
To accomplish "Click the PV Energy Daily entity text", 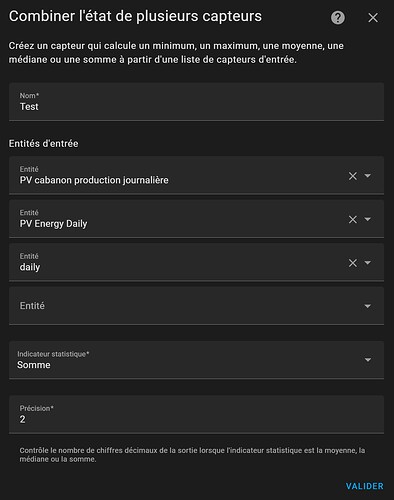I will tap(53, 224).
